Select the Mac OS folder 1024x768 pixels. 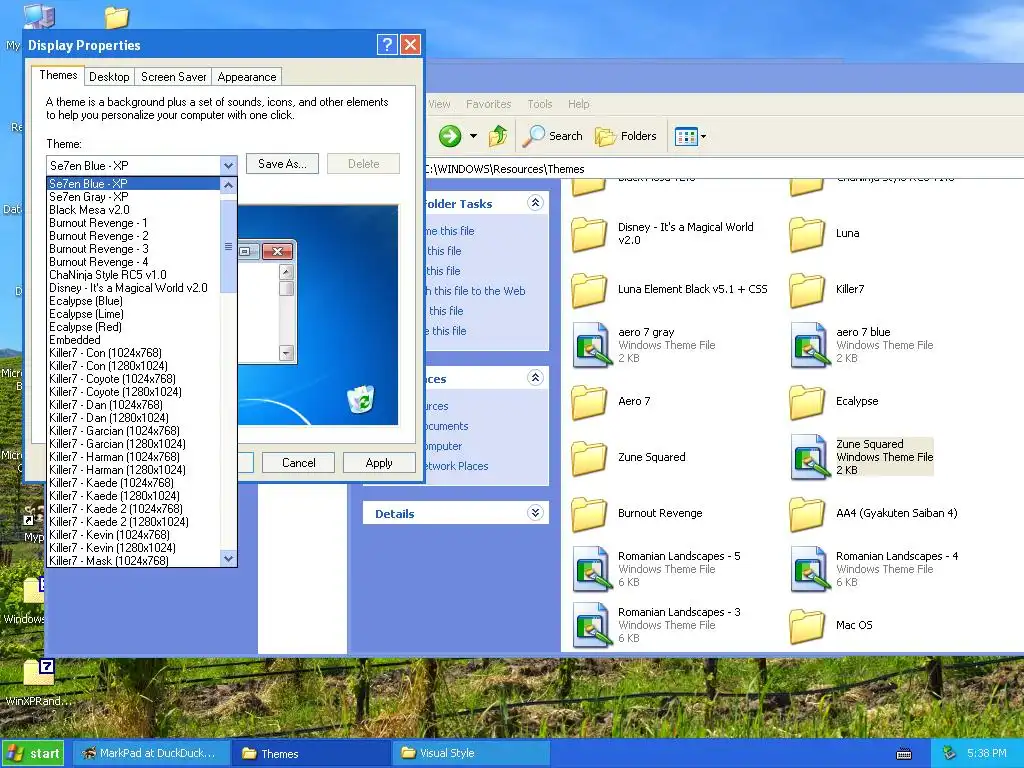[831, 625]
